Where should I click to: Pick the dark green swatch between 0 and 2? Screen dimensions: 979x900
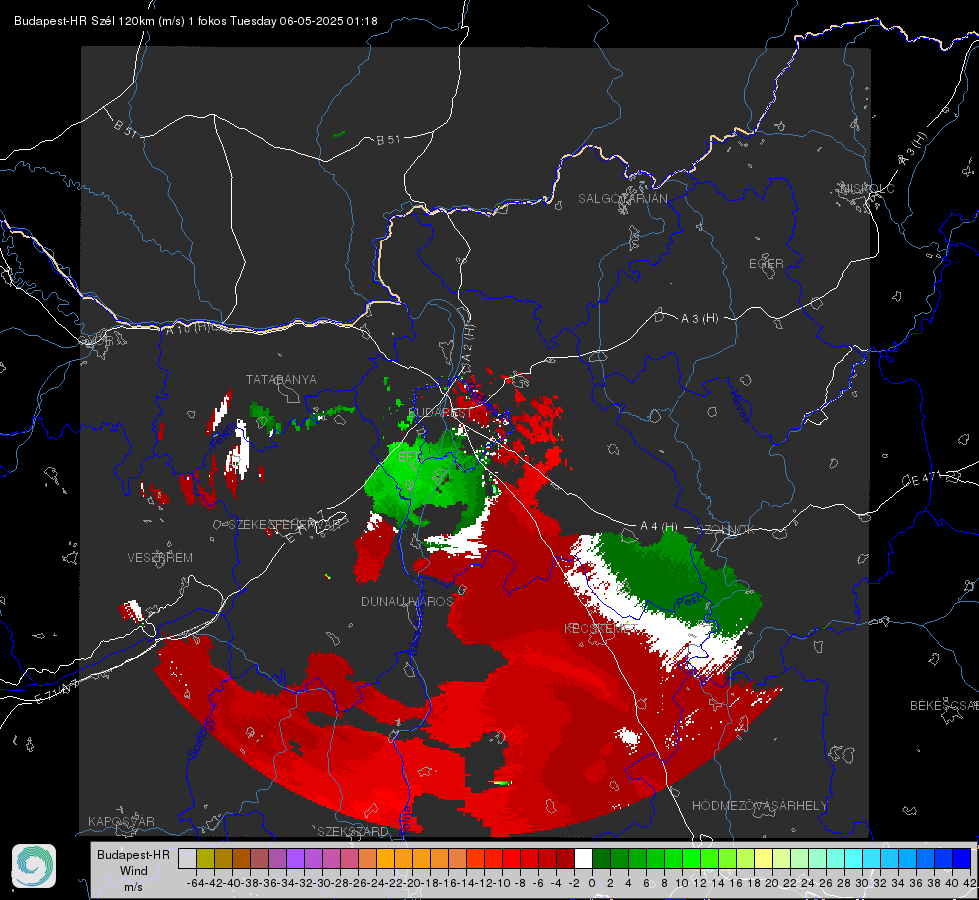pyautogui.click(x=601, y=859)
